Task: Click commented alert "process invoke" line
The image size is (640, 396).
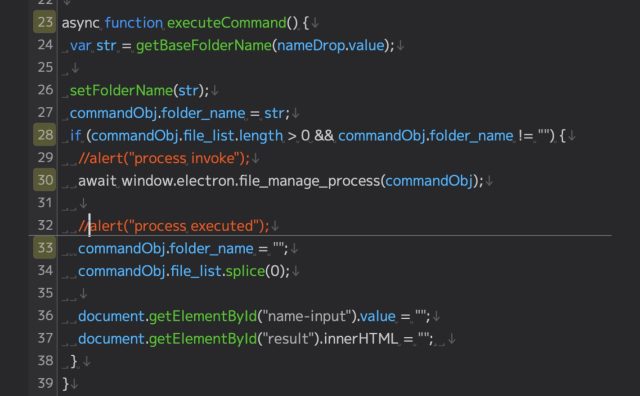Action: click(164, 158)
